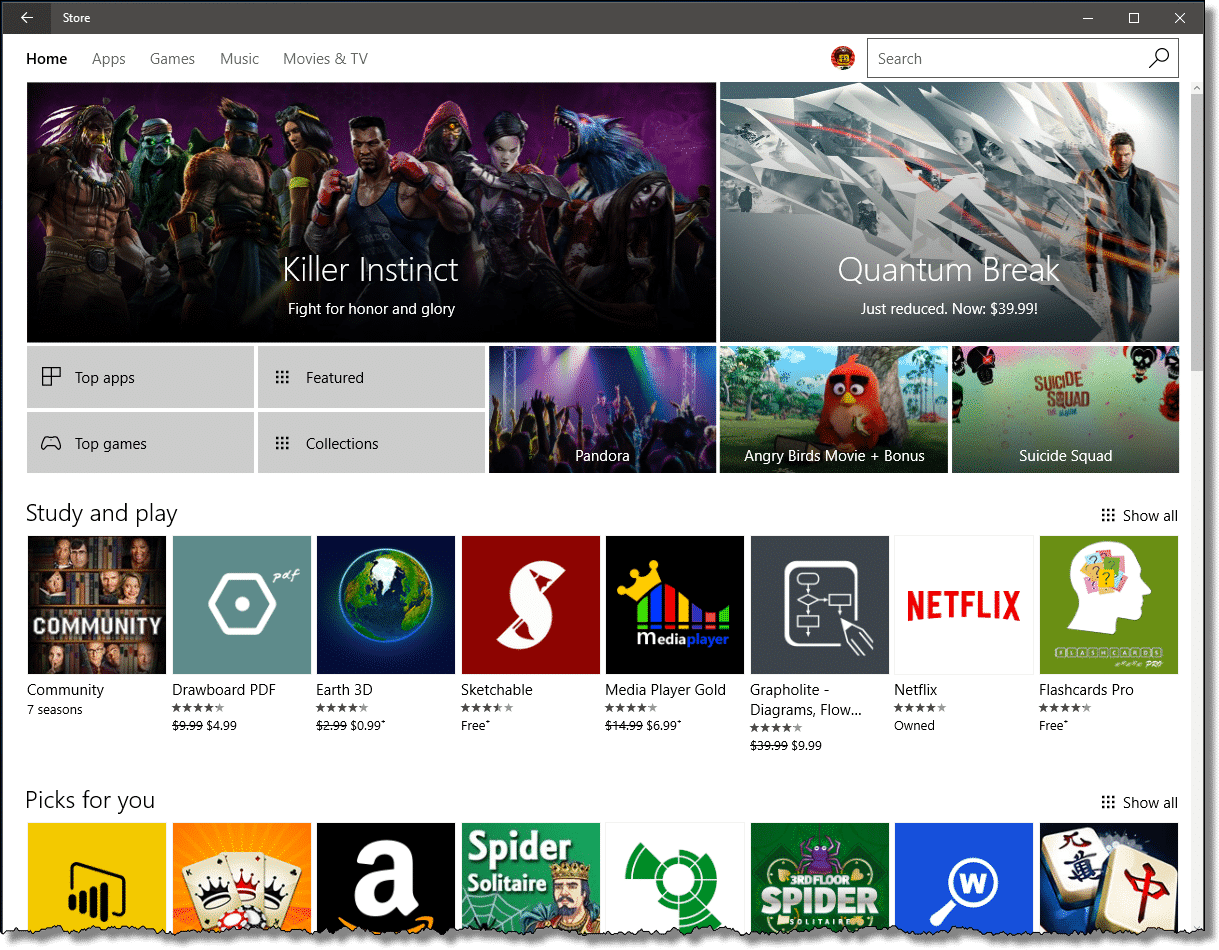Open the Top games button

(140, 444)
